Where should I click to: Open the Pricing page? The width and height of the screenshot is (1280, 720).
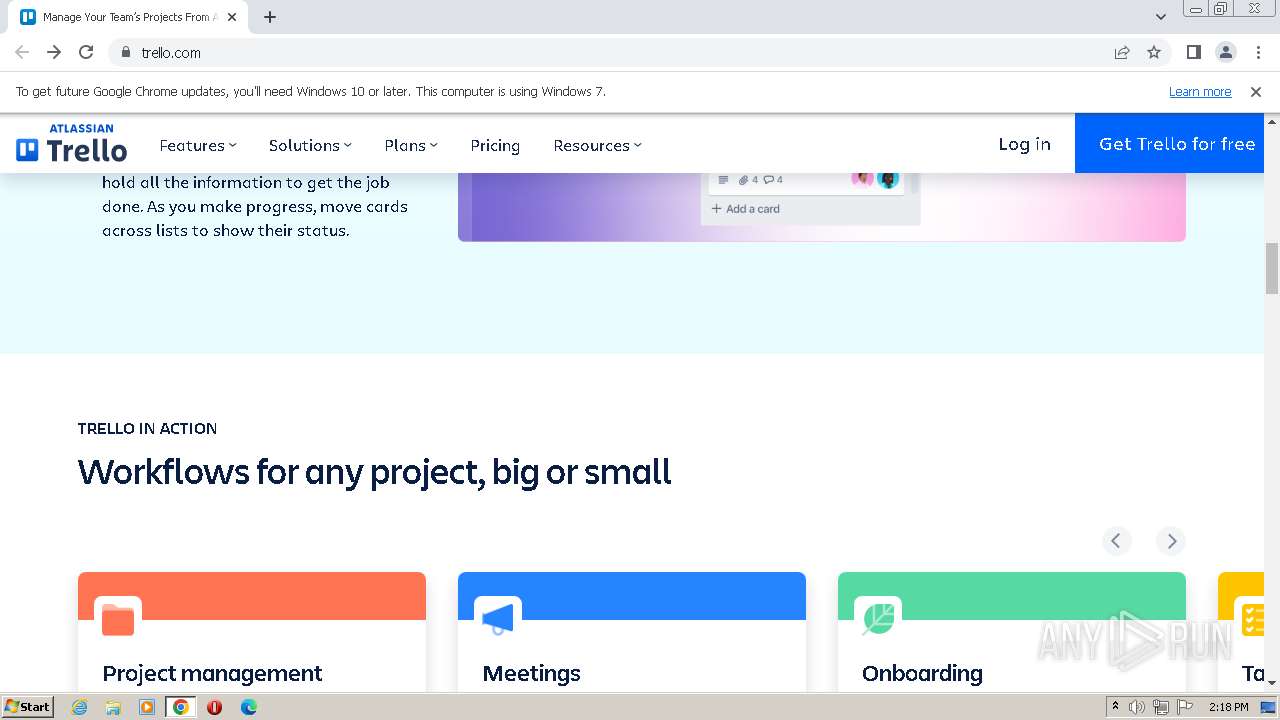click(495, 145)
